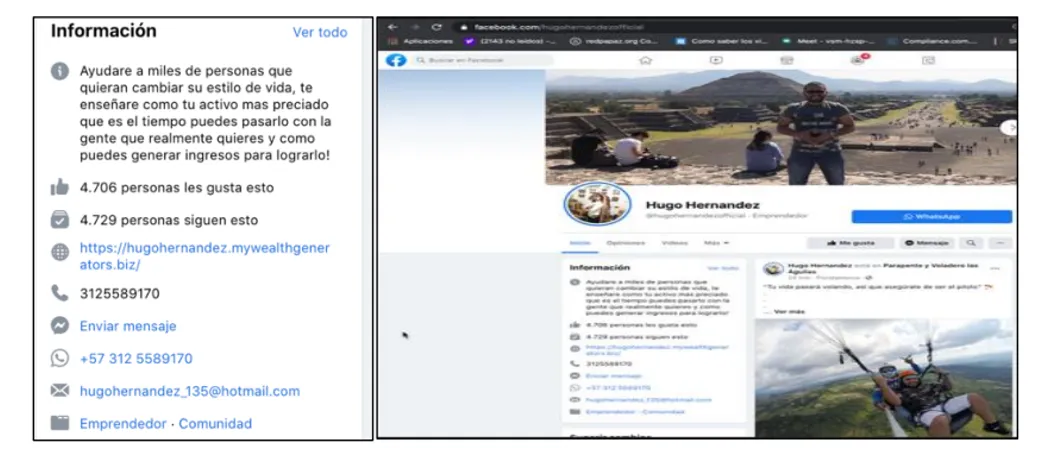Image resolution: width=1053 pixels, height=452 pixels.
Task: Click the info circle icon beside the description
Action: coord(60,71)
